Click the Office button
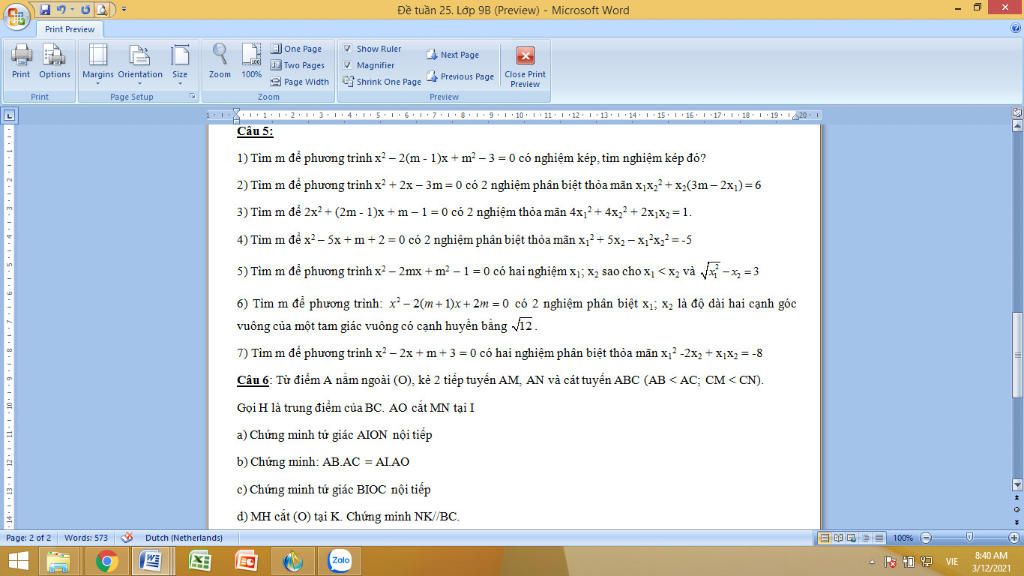 (16, 16)
